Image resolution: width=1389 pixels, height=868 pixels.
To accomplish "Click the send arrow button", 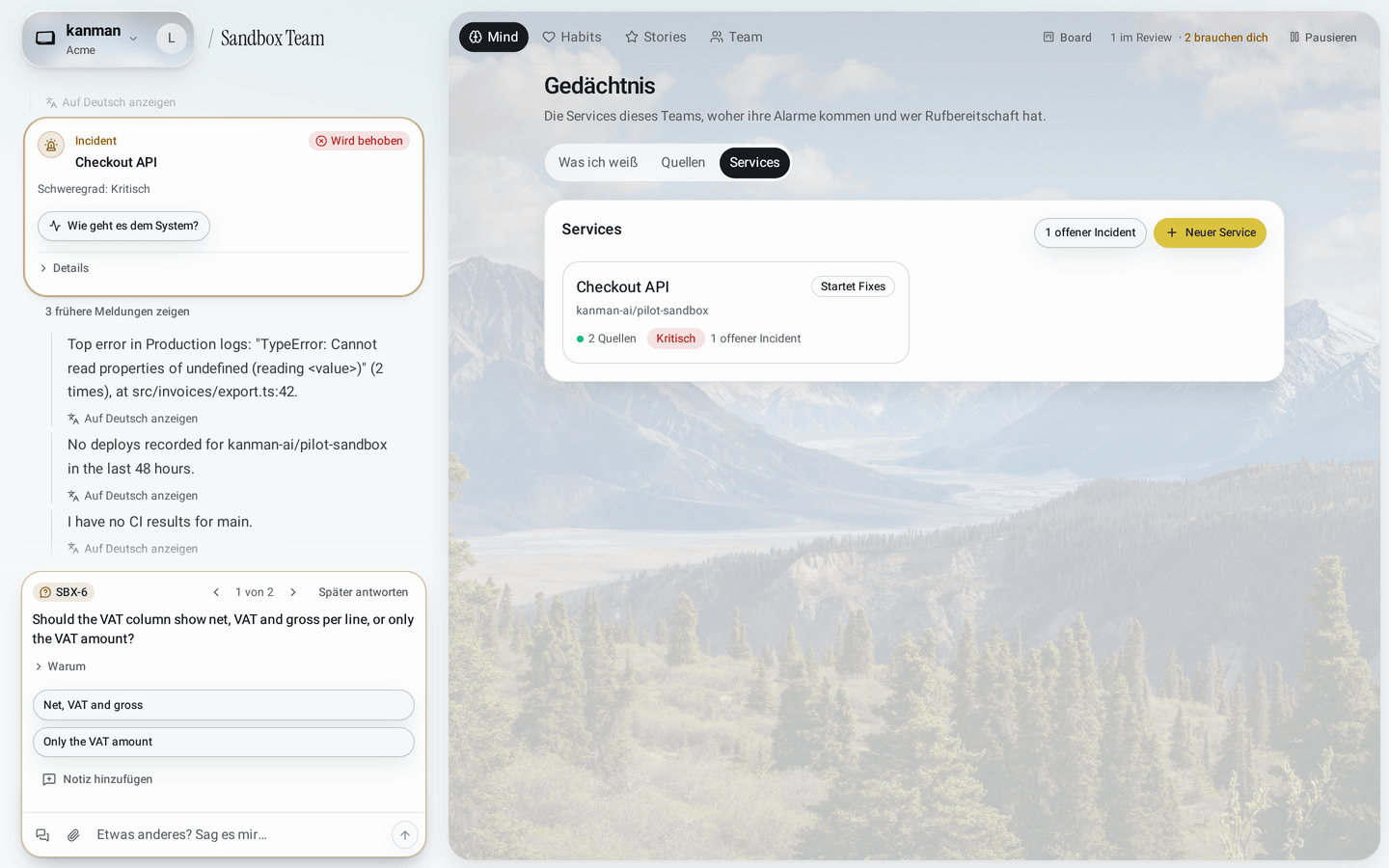I will pos(405,835).
